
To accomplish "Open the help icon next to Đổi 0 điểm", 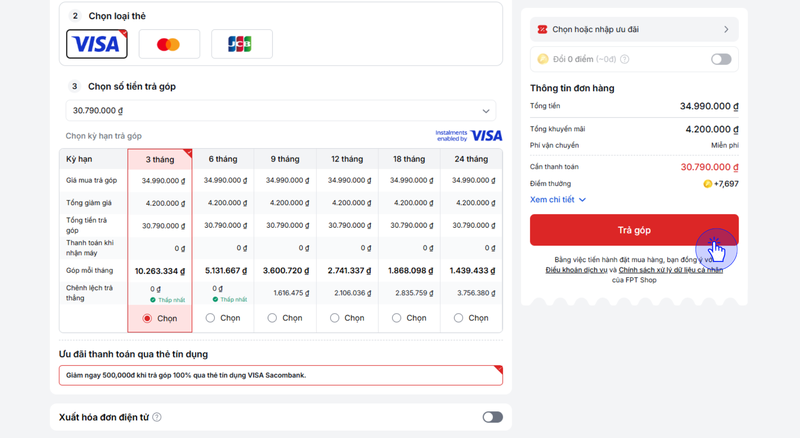I will coord(624,59).
